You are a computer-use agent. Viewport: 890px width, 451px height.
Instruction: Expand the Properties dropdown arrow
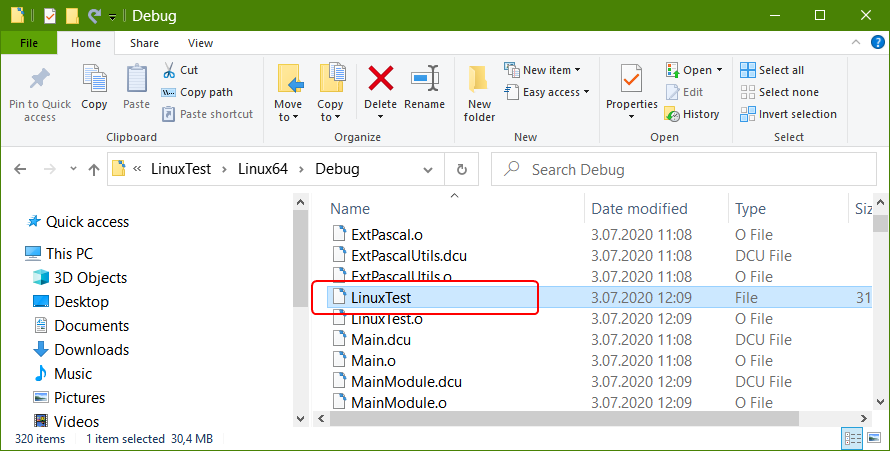632,117
